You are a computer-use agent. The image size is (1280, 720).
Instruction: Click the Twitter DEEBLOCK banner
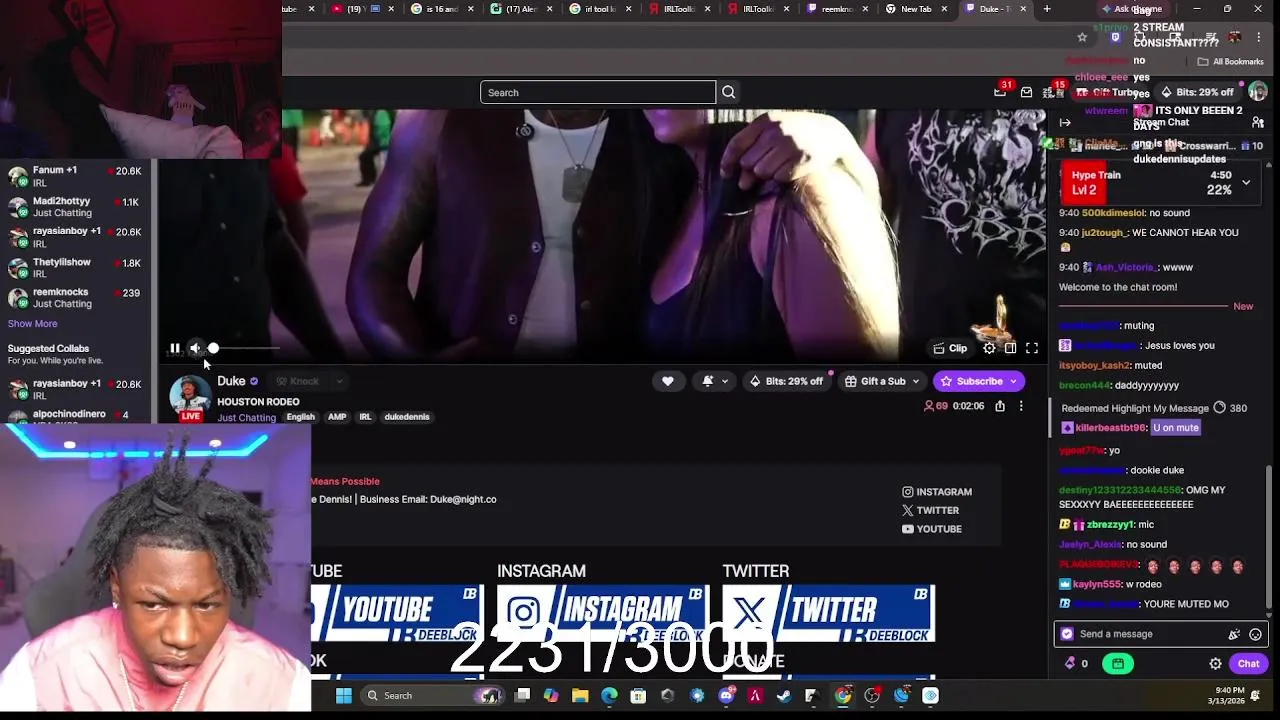click(x=828, y=613)
